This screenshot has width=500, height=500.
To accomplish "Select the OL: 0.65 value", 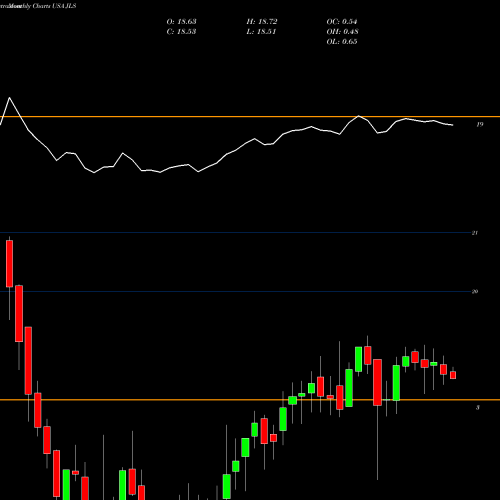I will tap(342, 42).
